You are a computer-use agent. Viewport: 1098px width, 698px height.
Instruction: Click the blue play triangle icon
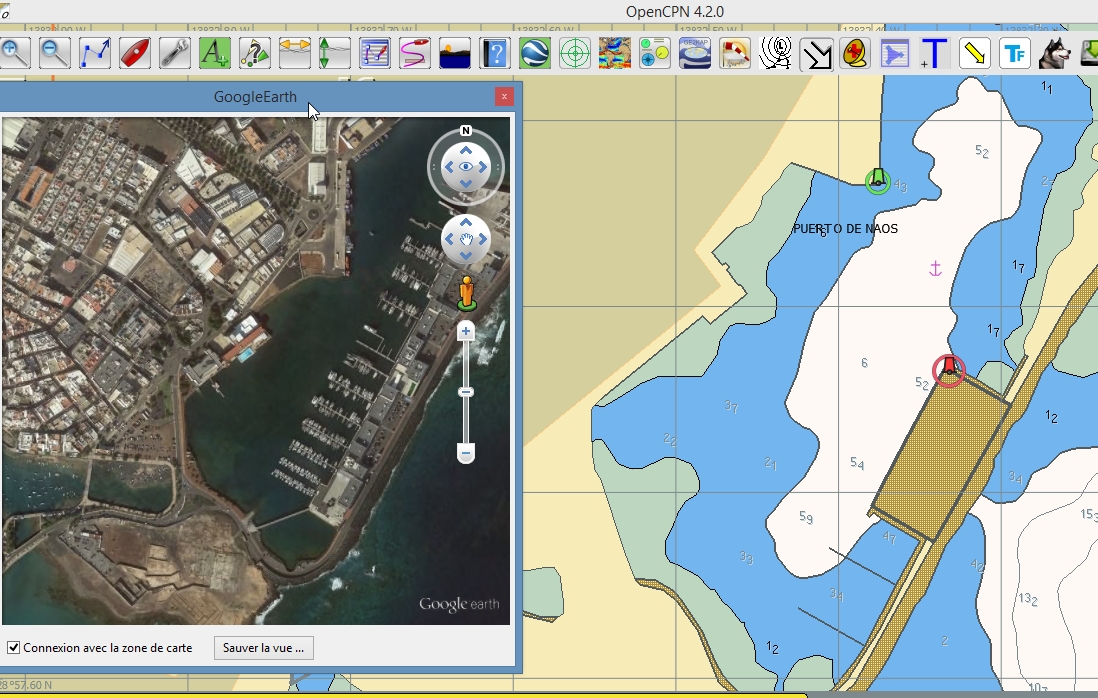895,53
